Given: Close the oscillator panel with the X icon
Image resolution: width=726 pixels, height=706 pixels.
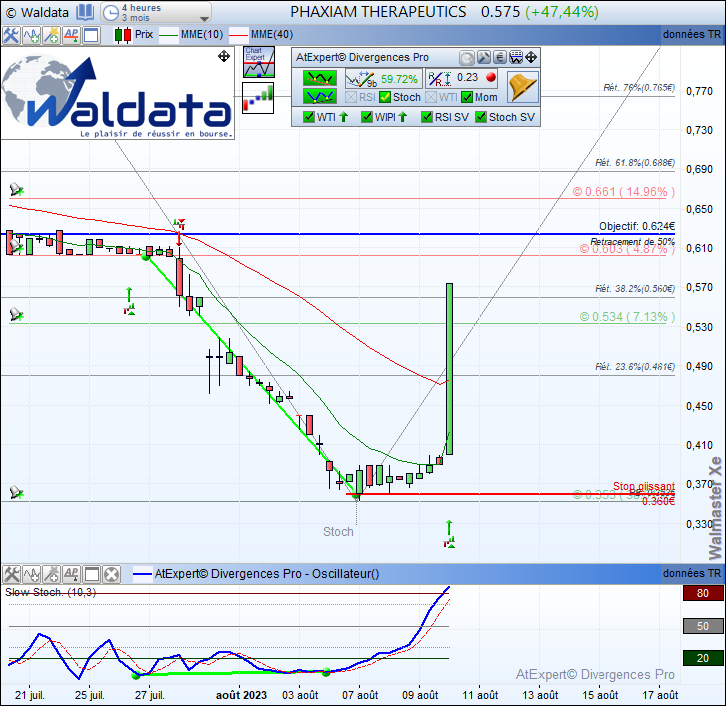Looking at the screenshot, I should (x=111, y=575).
